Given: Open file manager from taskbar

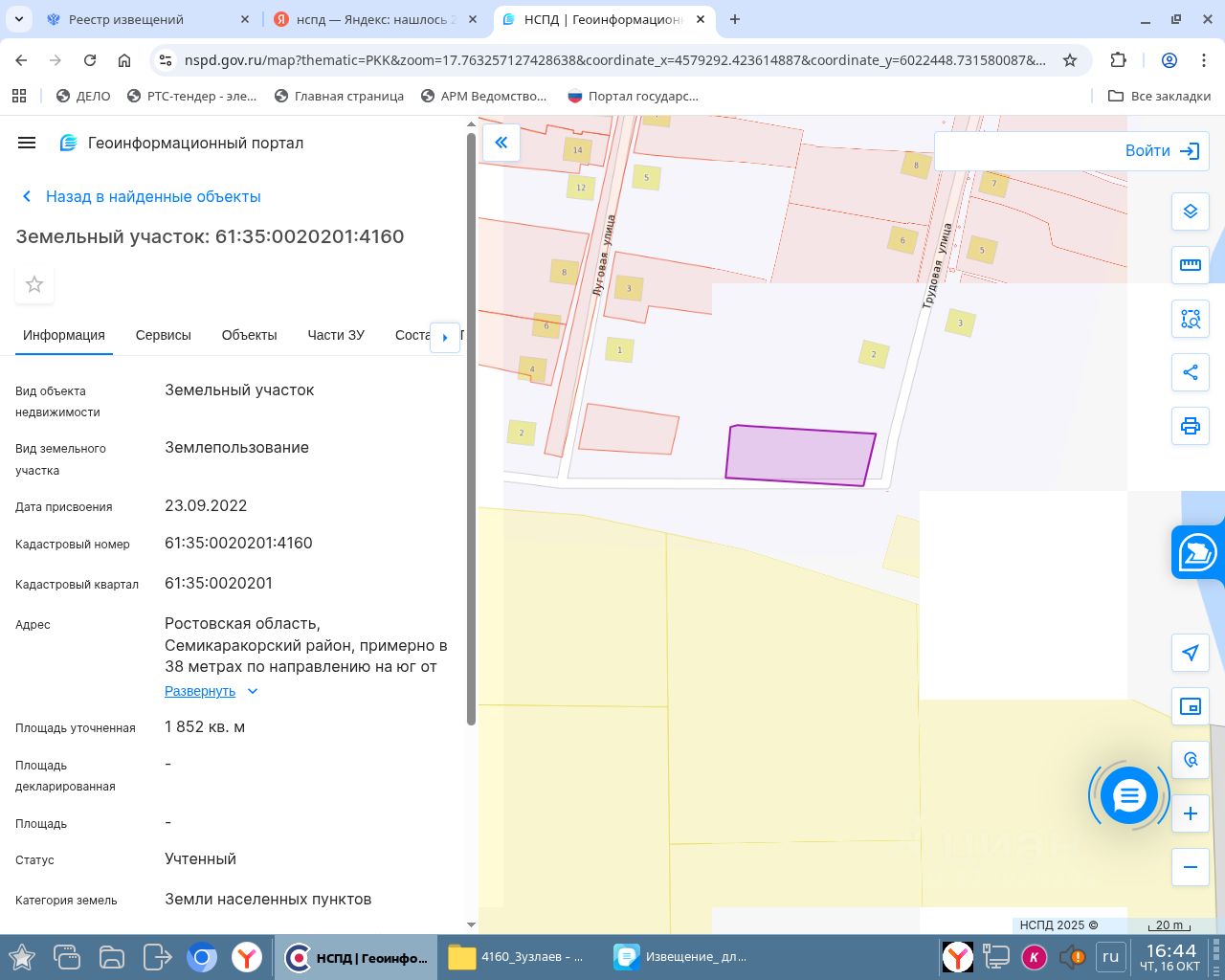Looking at the screenshot, I should (112, 957).
